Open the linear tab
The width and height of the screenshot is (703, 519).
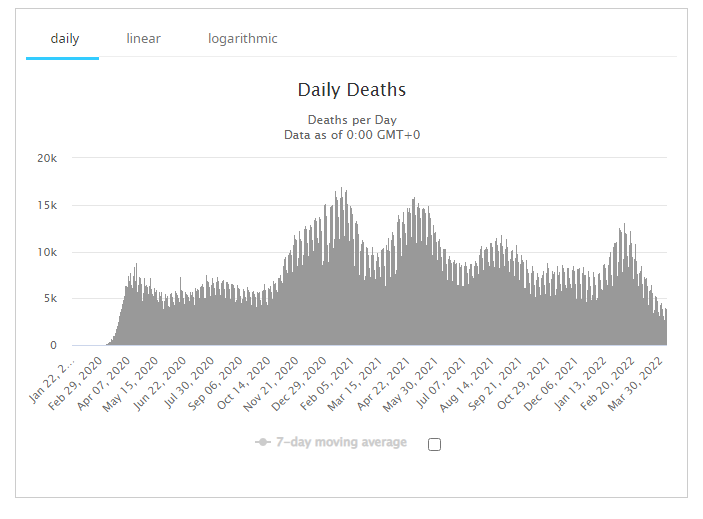click(x=143, y=39)
